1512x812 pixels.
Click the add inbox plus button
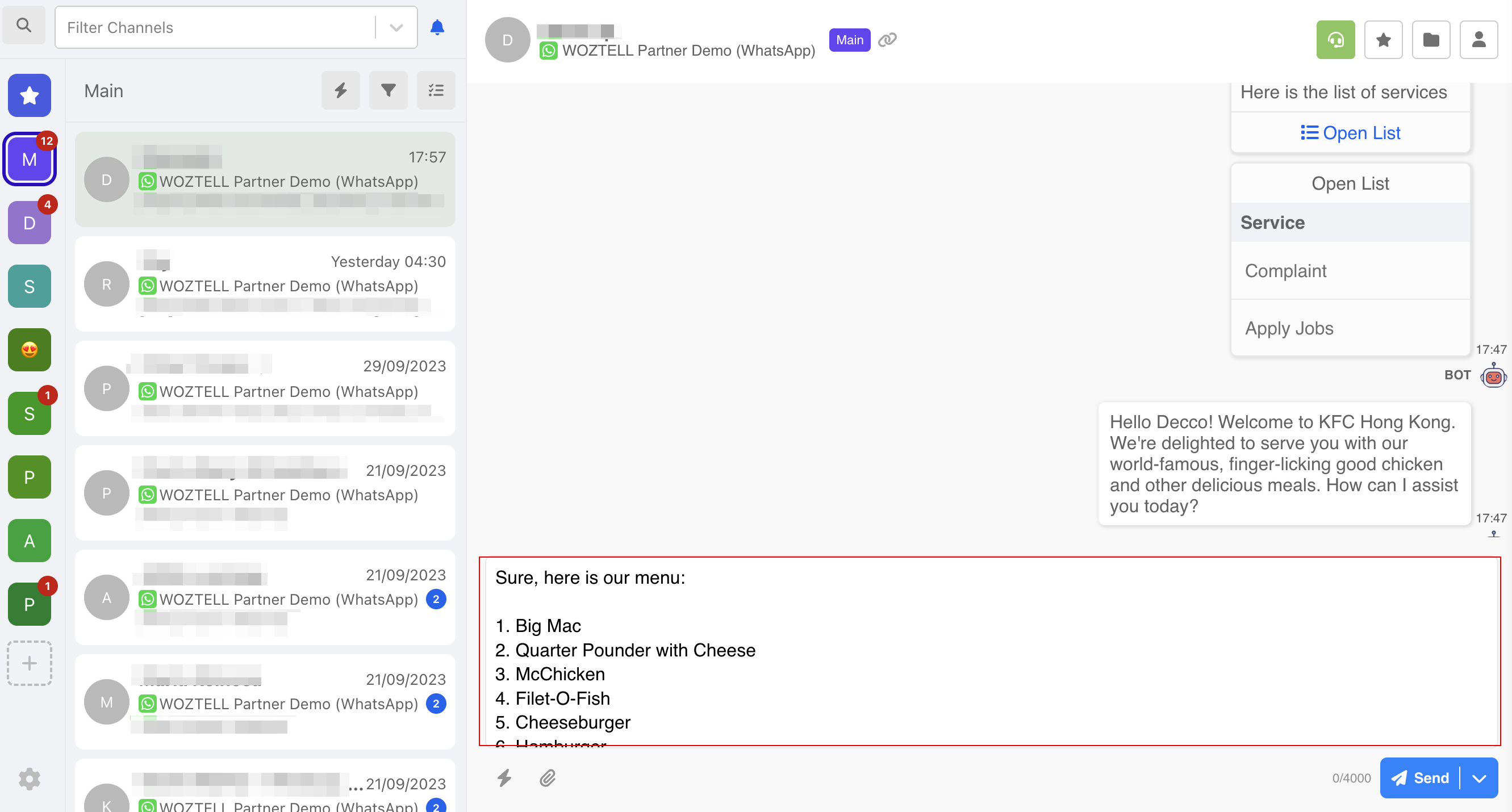click(x=30, y=663)
